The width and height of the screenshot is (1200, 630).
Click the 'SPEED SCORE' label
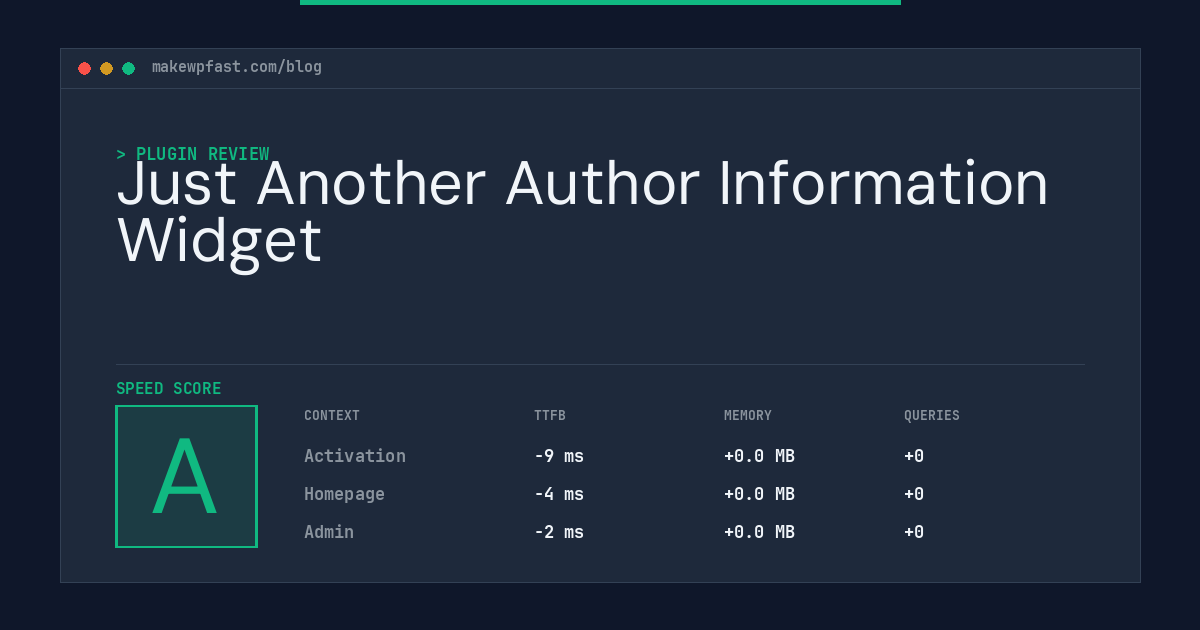(x=169, y=389)
